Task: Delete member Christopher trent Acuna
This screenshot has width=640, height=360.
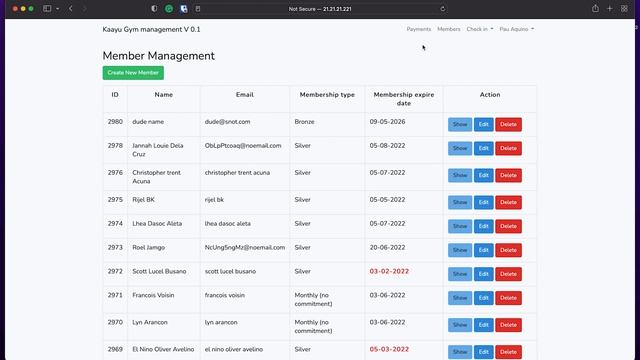Action: point(509,175)
